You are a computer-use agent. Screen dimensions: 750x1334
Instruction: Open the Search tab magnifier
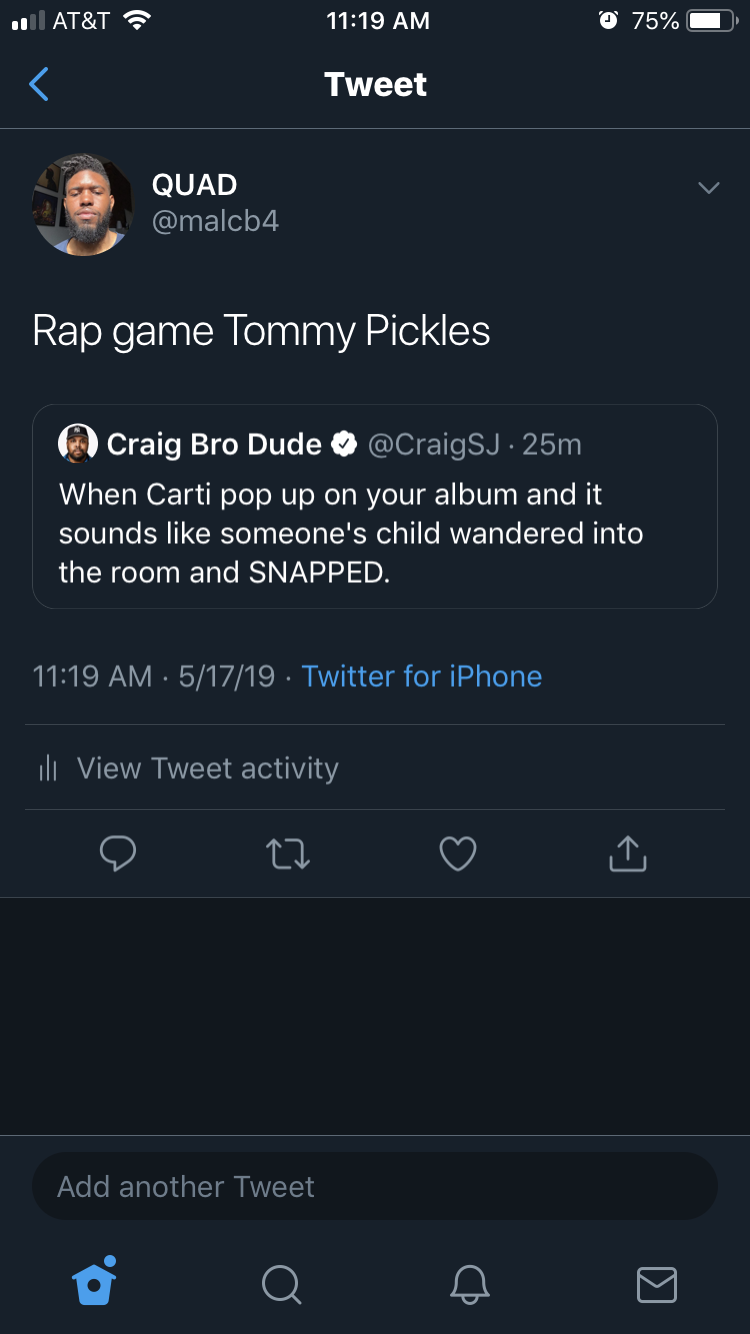[x=281, y=1284]
